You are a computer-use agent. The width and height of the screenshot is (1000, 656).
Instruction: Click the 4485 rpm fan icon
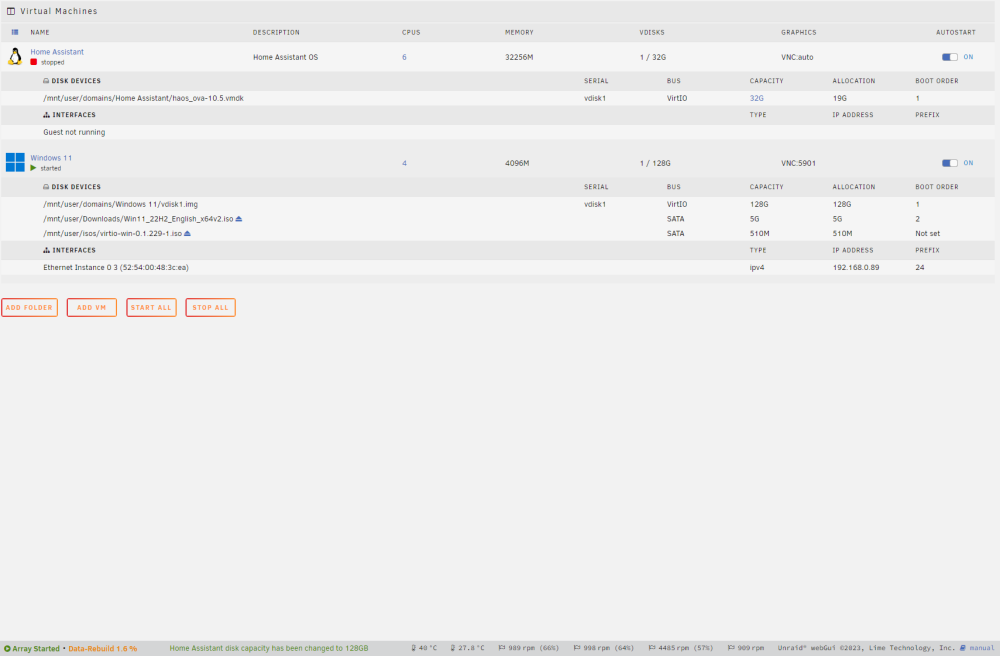652,648
